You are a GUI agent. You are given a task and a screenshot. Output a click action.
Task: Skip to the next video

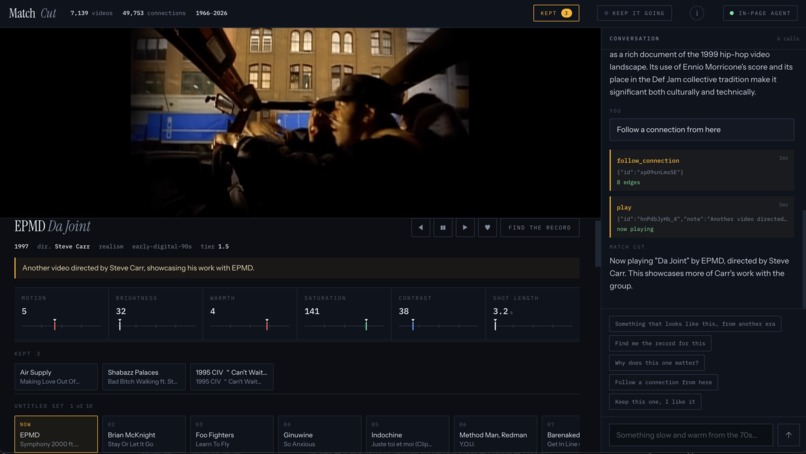point(465,227)
